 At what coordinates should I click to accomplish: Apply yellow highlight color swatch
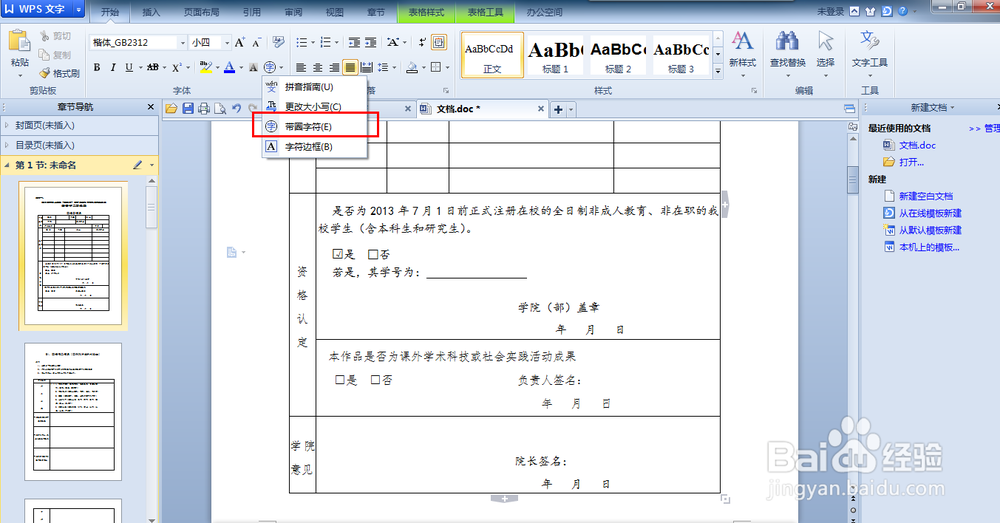click(206, 67)
